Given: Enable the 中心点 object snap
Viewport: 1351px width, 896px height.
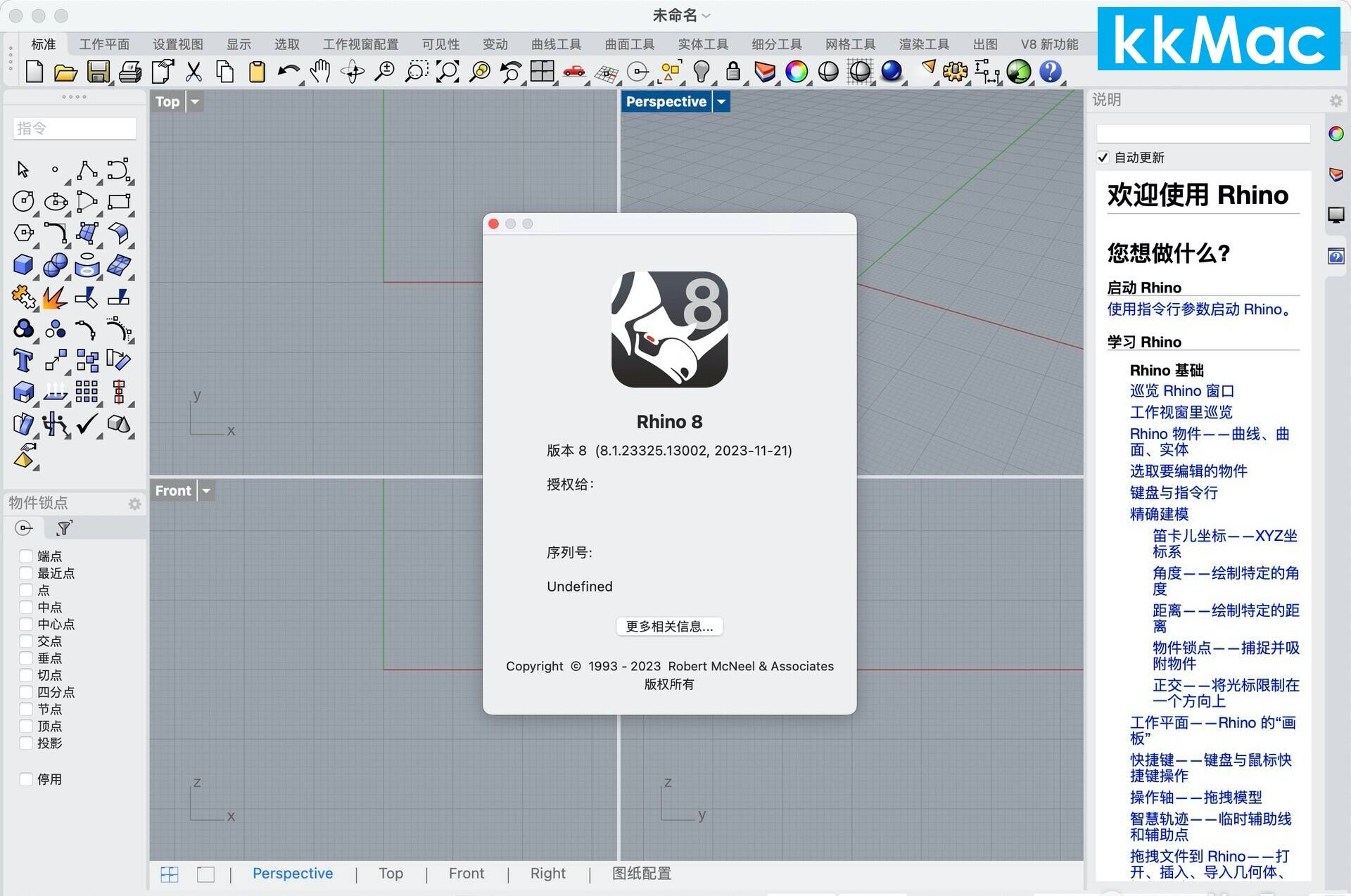Looking at the screenshot, I should (26, 624).
